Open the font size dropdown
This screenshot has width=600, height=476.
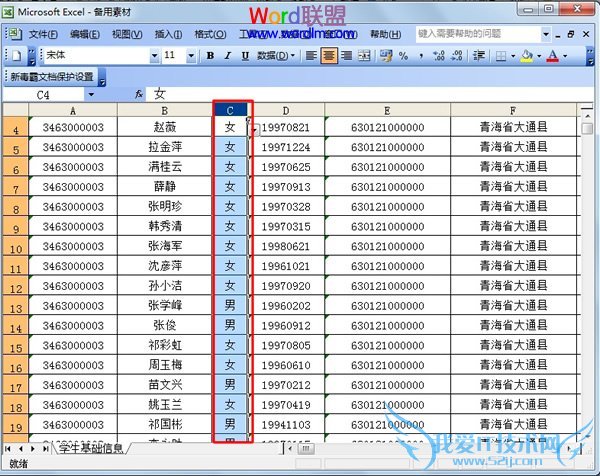pos(191,56)
